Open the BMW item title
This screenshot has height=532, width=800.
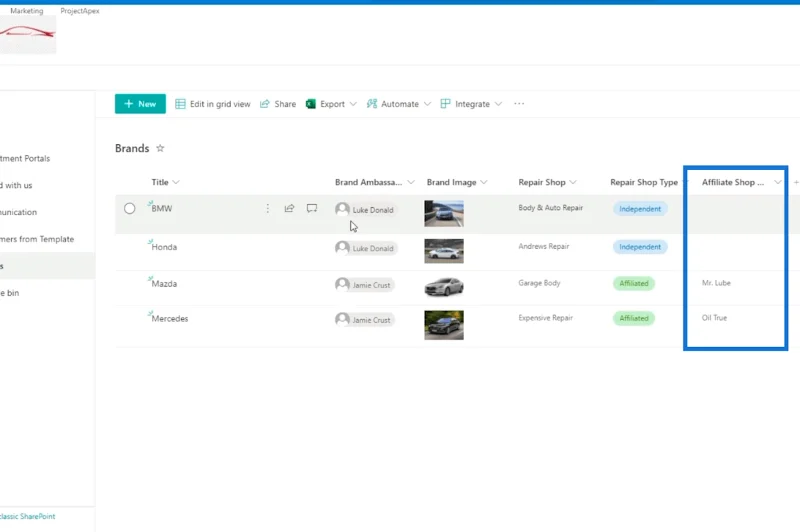pos(162,209)
